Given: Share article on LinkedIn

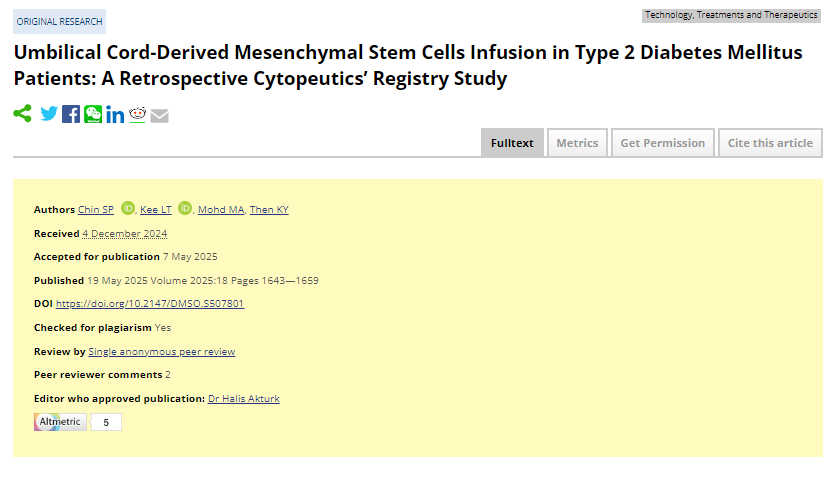Looking at the screenshot, I should 115,115.
